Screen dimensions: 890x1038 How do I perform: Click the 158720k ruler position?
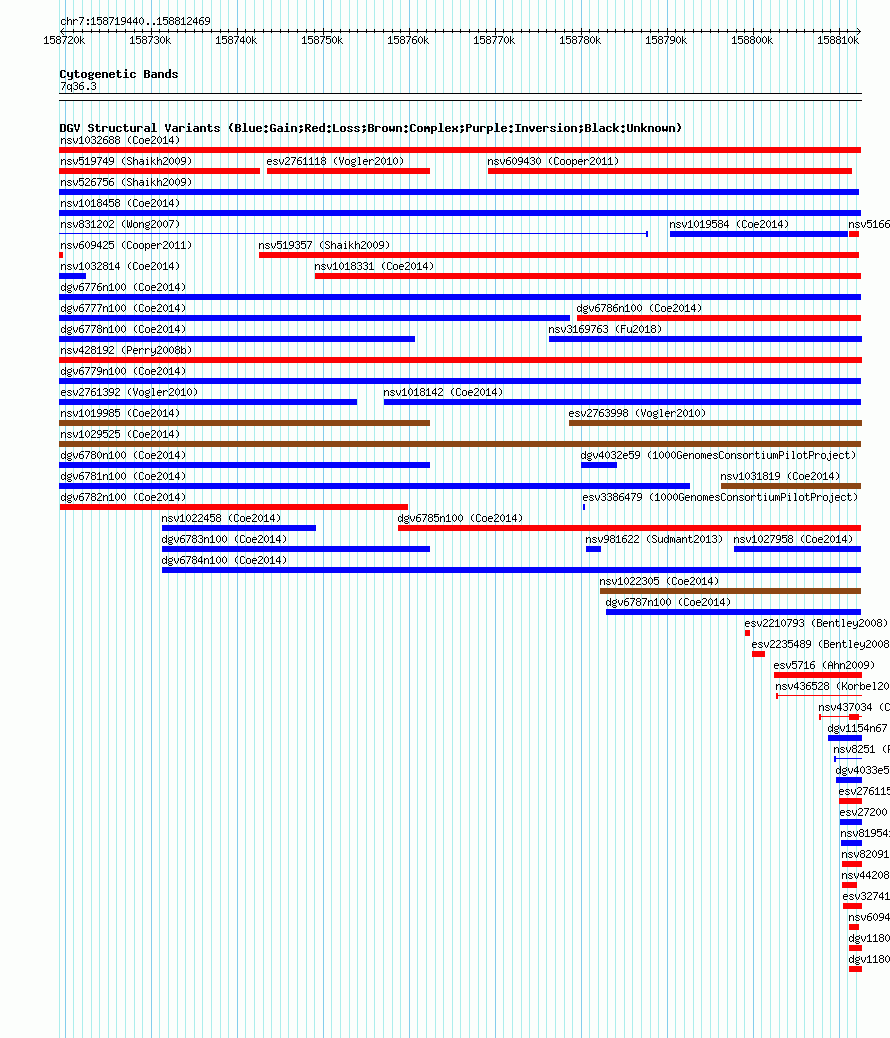click(64, 40)
